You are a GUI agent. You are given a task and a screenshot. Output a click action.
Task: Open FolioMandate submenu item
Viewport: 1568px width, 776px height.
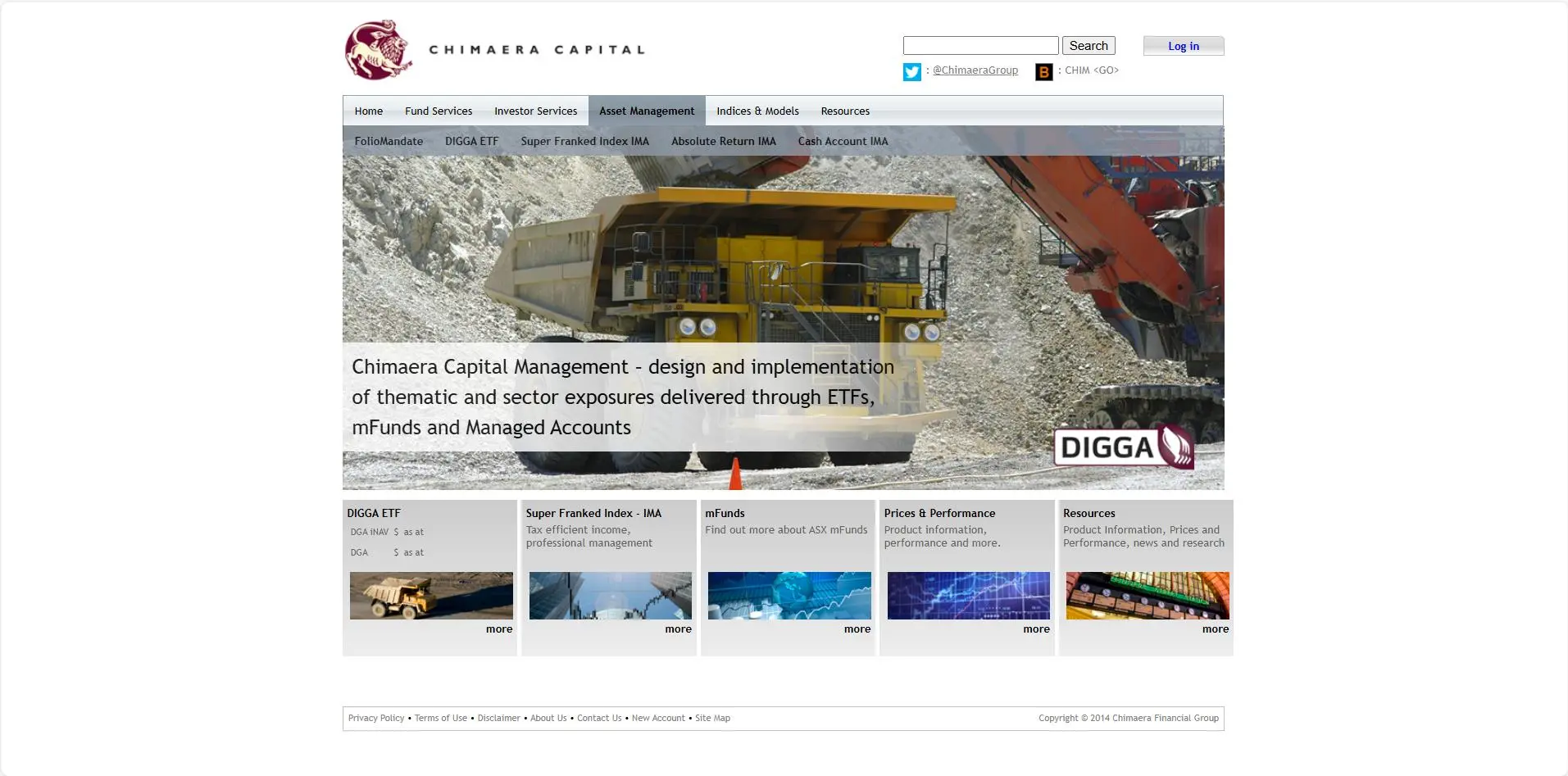[389, 141]
